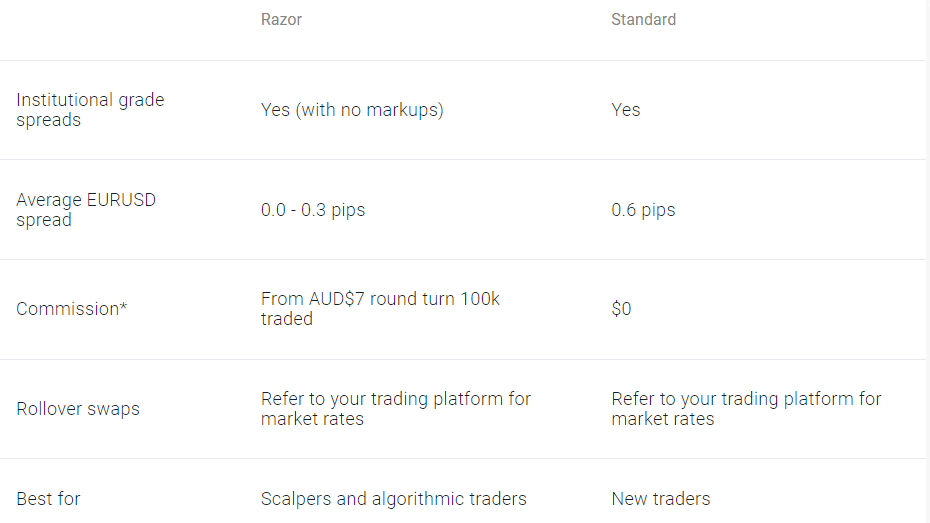Click the word 'traded' in Razor commission cell
This screenshot has height=523, width=930.
pyautogui.click(x=287, y=319)
